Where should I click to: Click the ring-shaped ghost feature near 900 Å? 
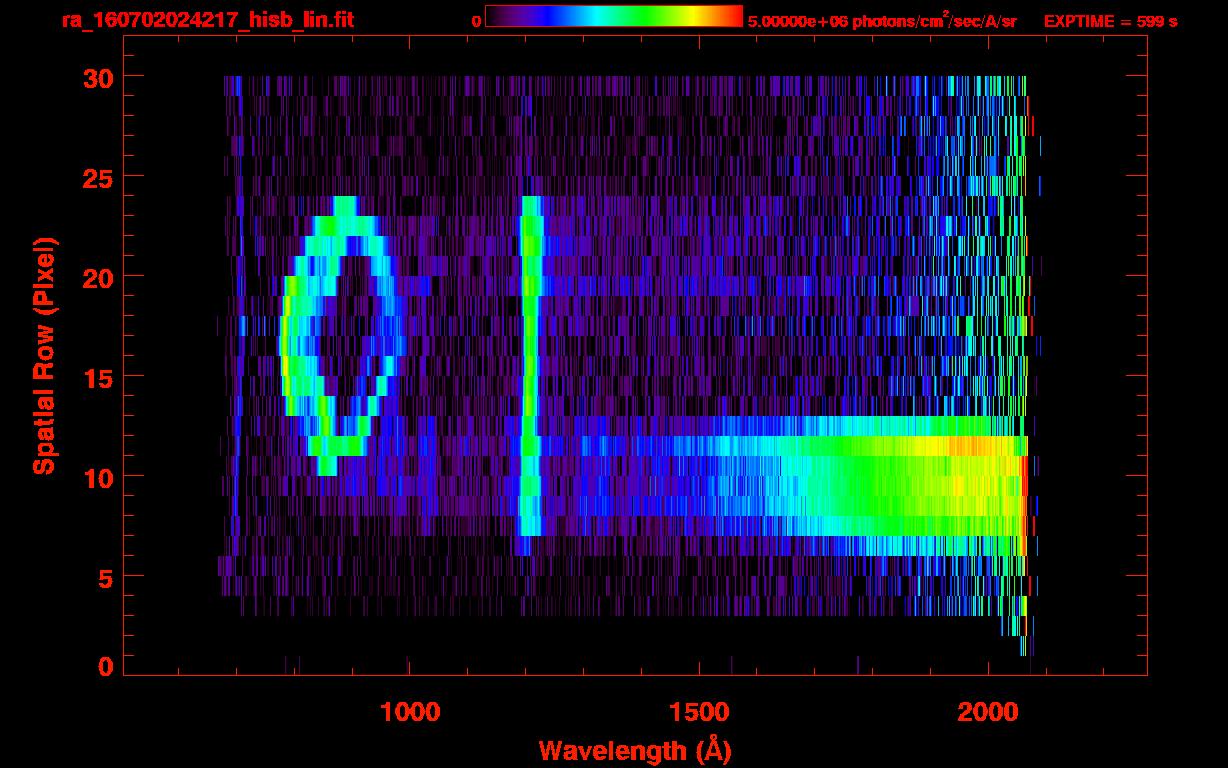342,335
